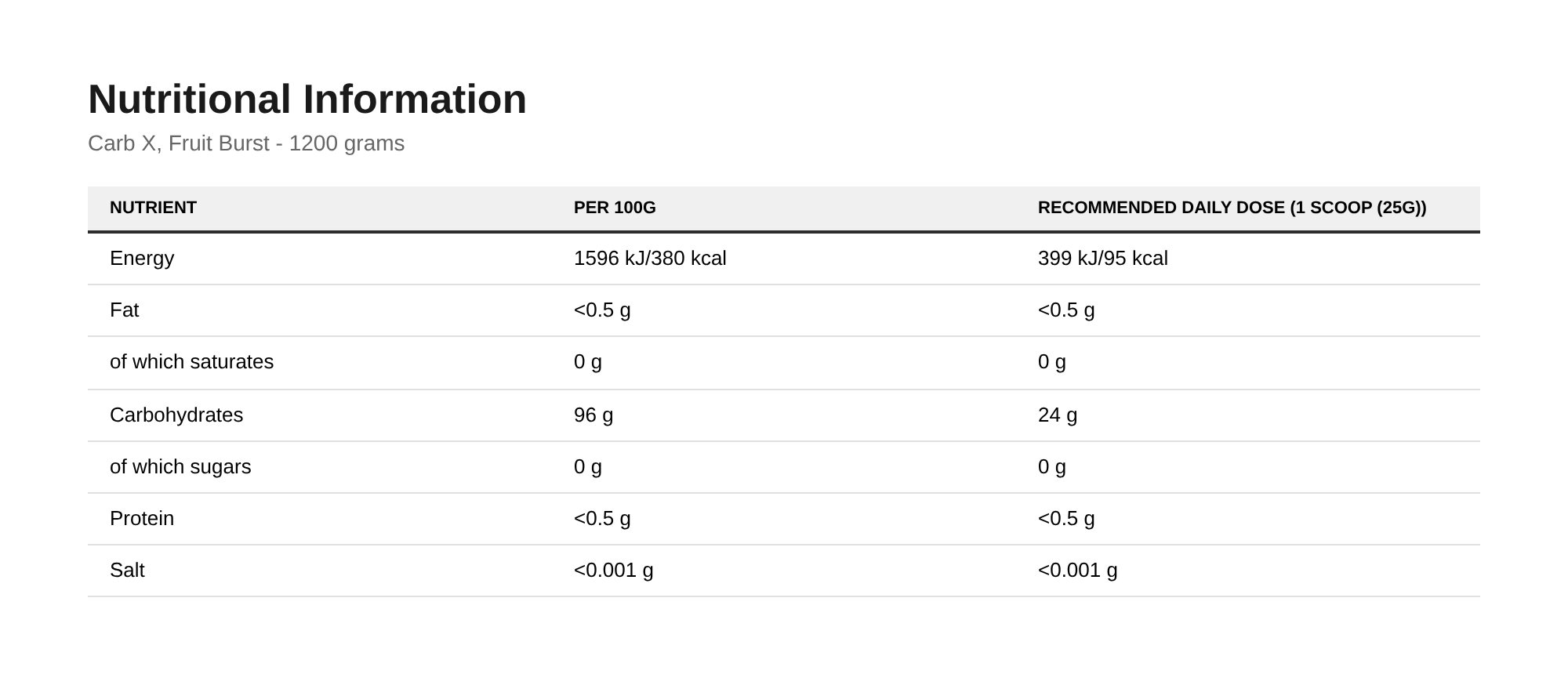1568x674 pixels.
Task: Click the 24 g per scoop value
Action: coord(1058,415)
